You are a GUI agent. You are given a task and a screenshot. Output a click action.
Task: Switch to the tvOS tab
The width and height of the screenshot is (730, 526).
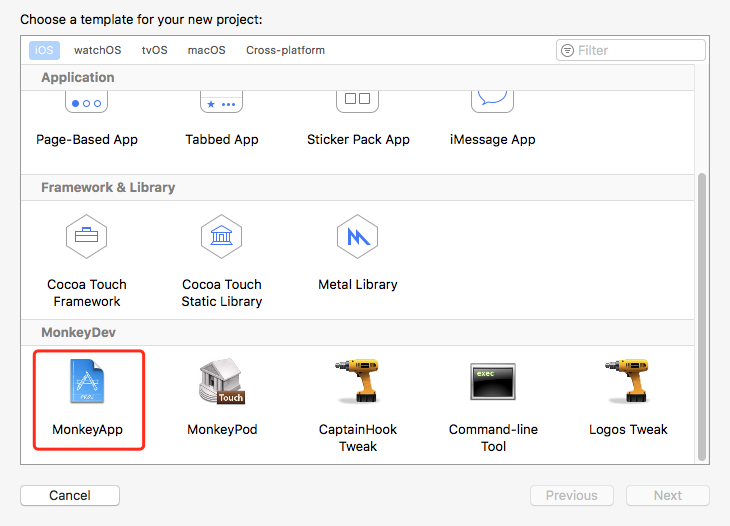[x=155, y=50]
